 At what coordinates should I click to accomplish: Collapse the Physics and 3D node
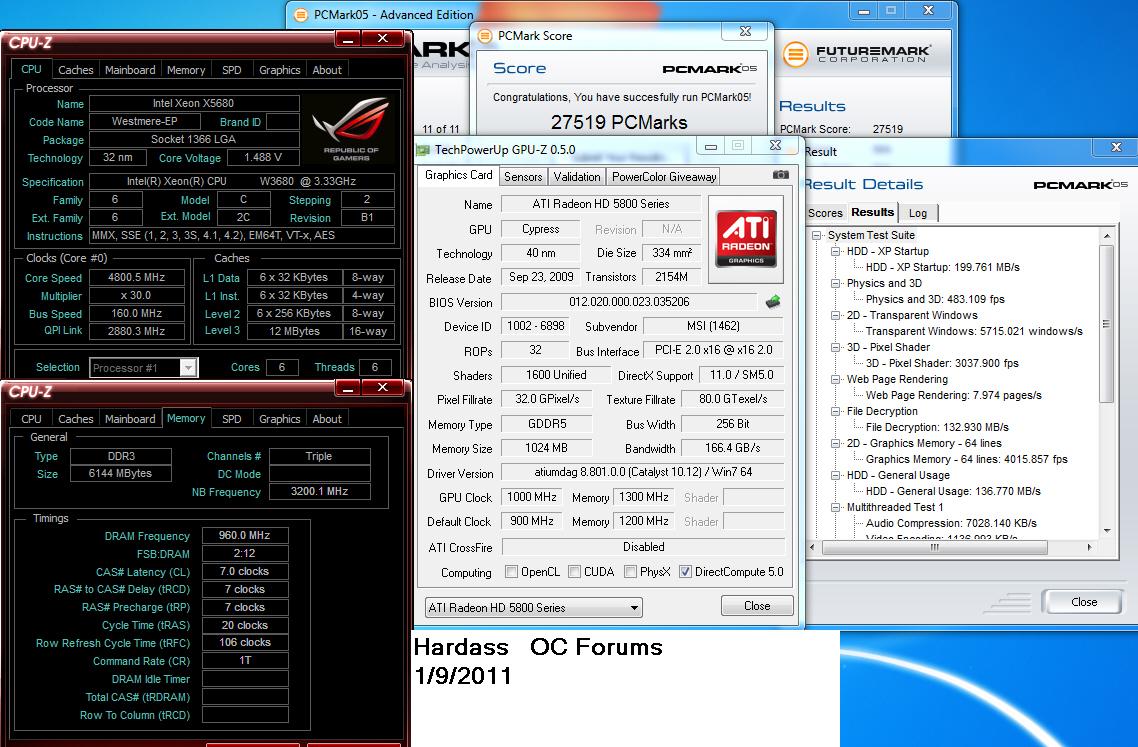coord(835,283)
